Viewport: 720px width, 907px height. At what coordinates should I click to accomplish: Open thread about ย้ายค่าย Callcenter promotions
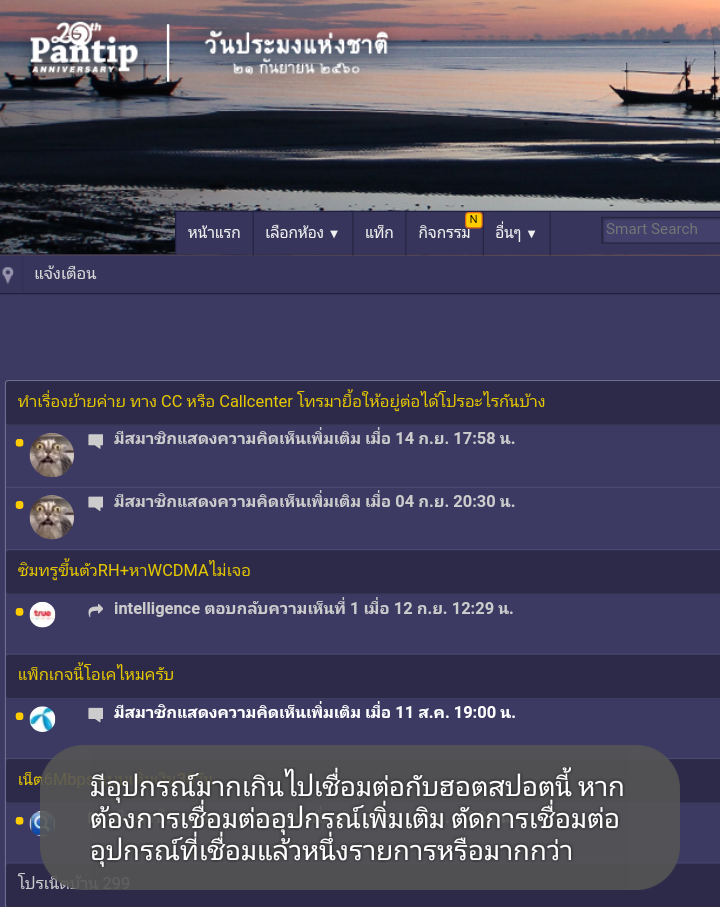pos(282,401)
